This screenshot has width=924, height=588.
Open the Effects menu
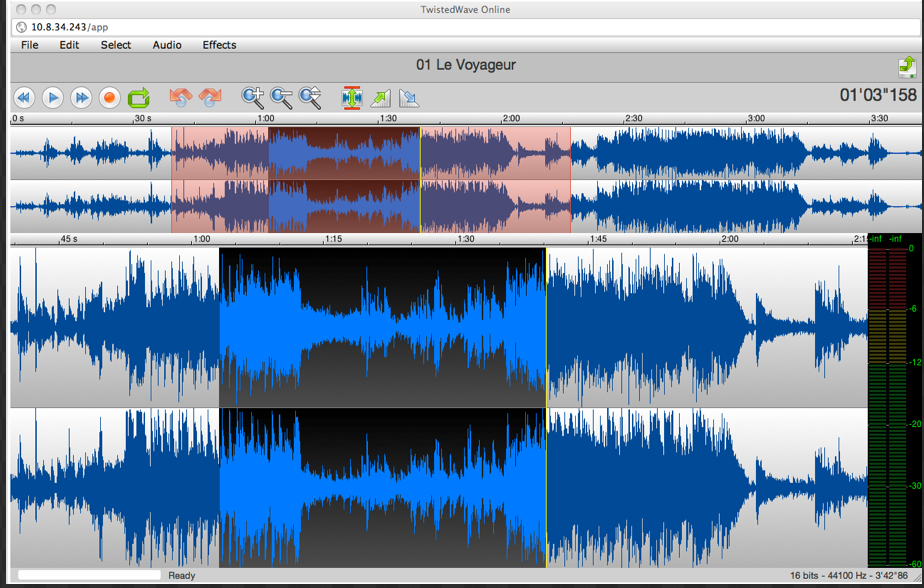click(219, 45)
